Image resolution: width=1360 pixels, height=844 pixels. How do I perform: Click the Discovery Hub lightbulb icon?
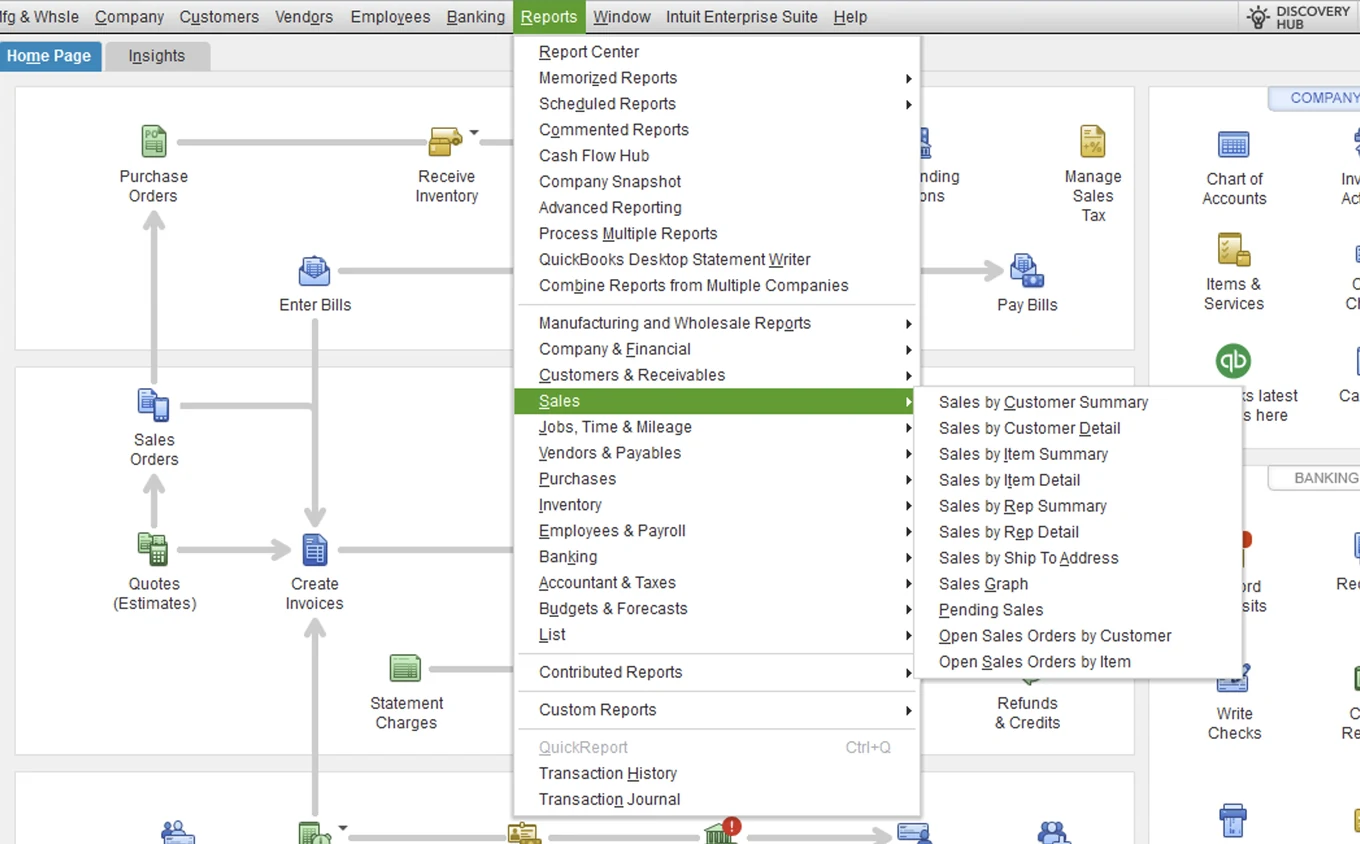[x=1258, y=17]
